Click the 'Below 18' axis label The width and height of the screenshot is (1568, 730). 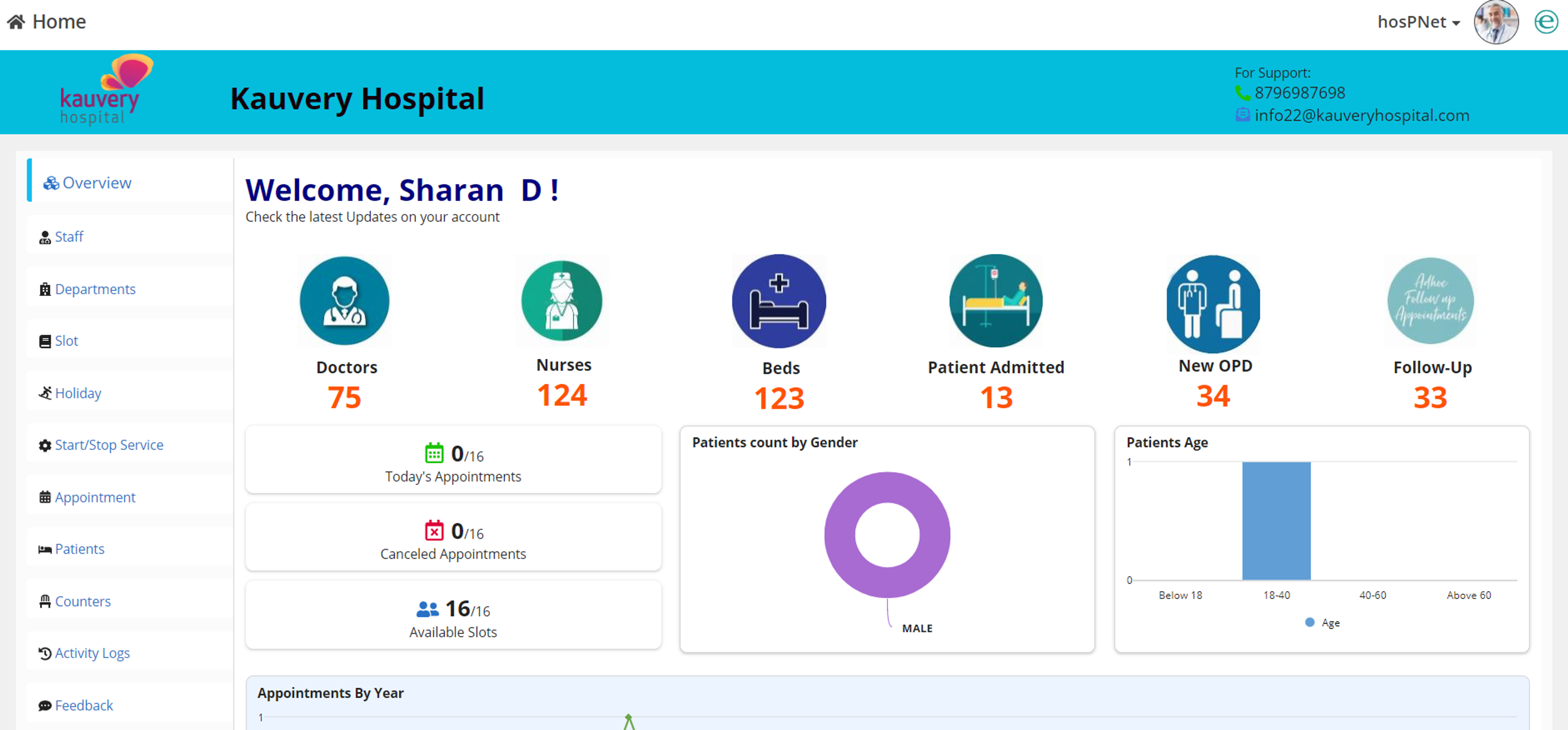[x=1180, y=595]
